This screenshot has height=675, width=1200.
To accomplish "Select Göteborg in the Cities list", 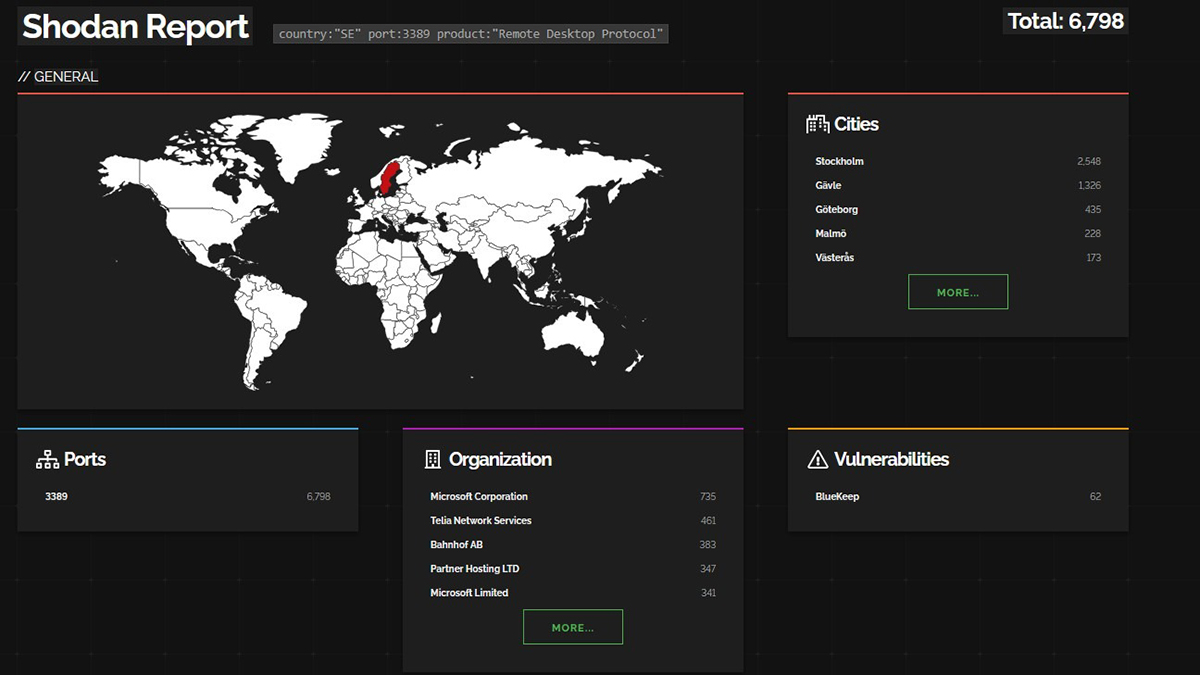I will click(x=836, y=209).
